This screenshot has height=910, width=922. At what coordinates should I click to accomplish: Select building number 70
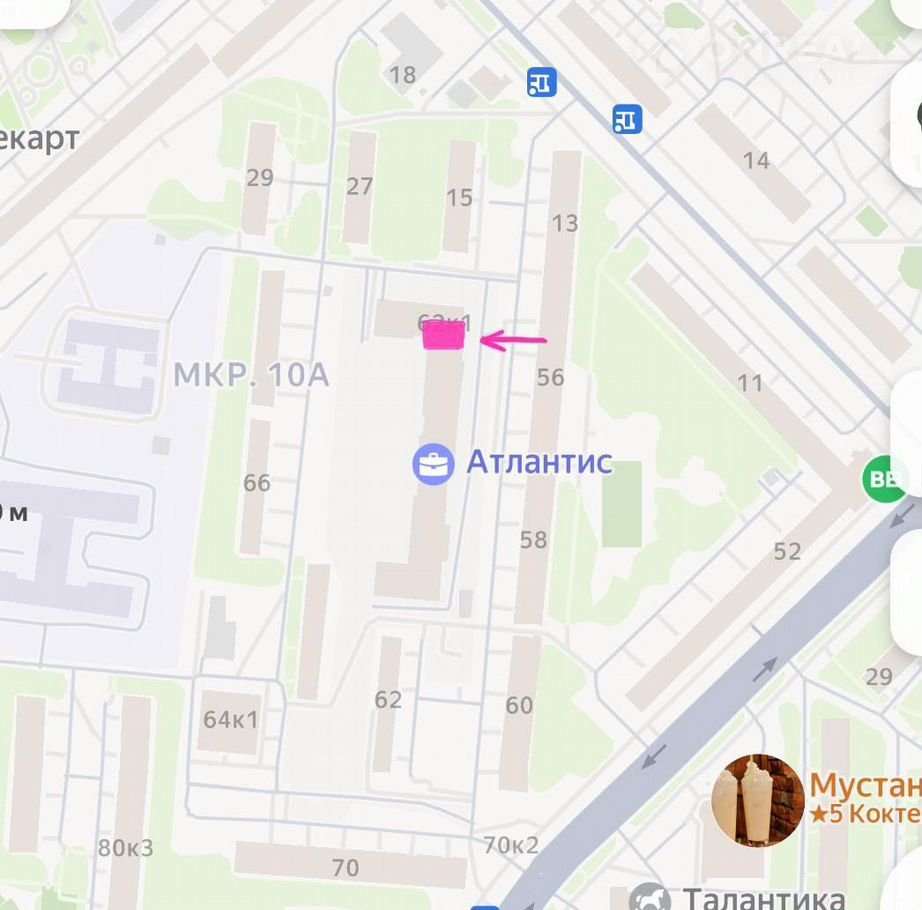click(x=345, y=868)
